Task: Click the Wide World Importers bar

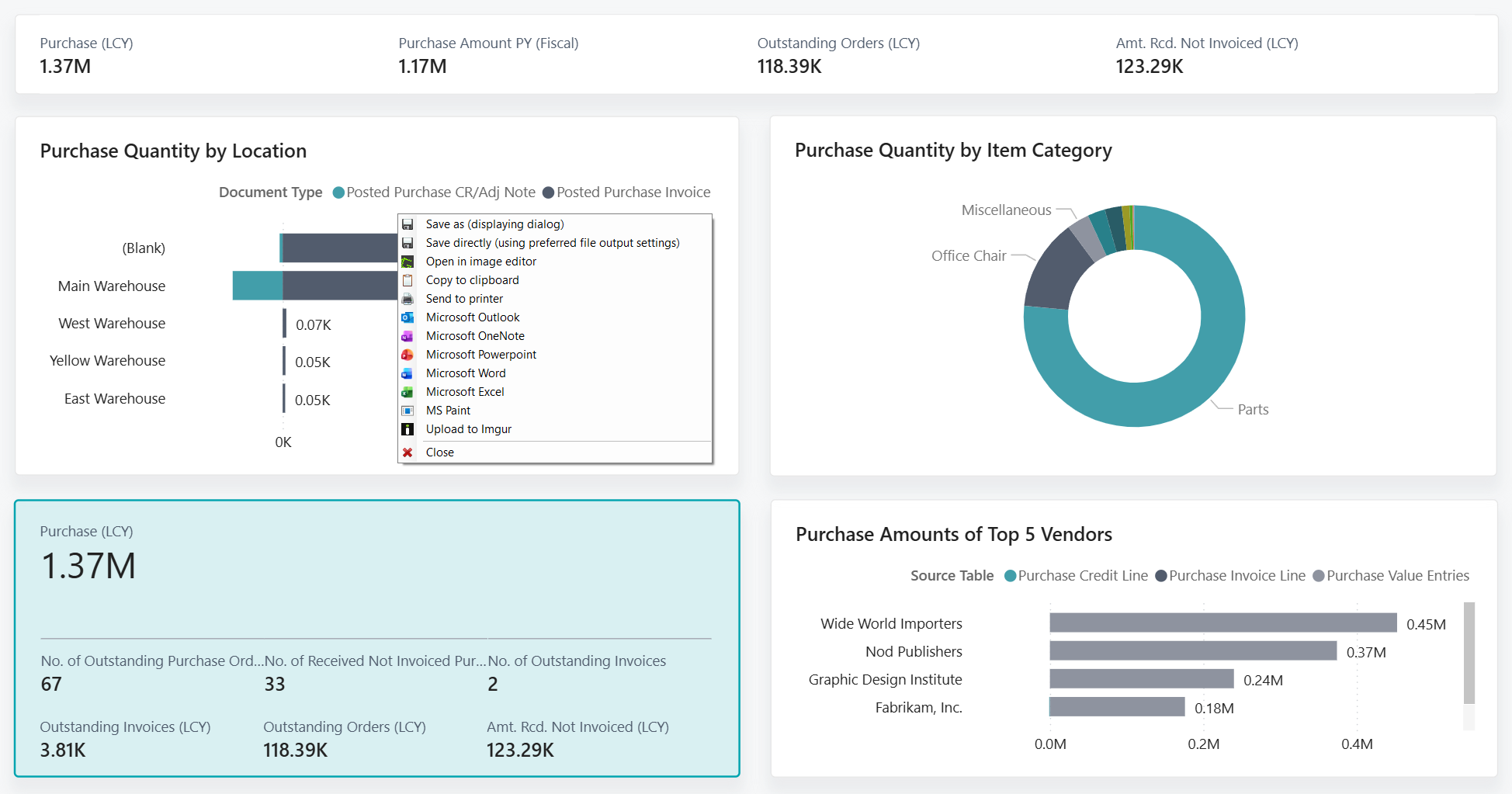Action: pos(1222,622)
